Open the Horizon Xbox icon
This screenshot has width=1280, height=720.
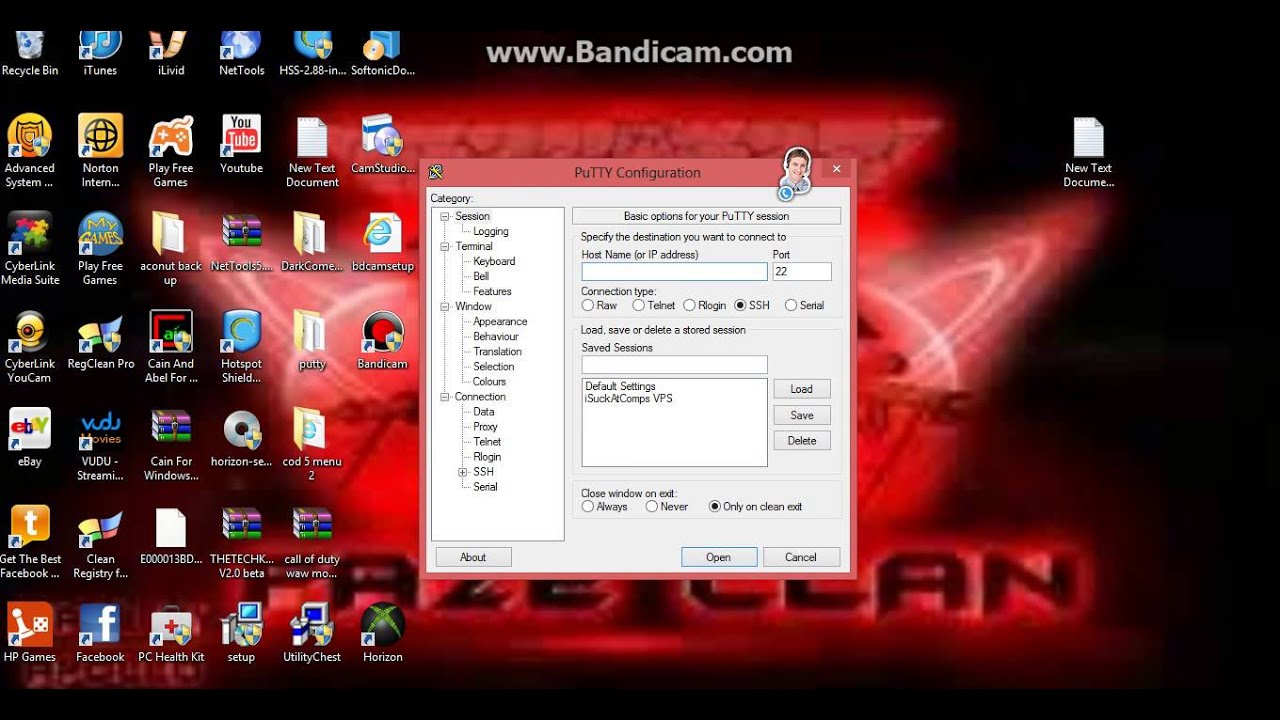pyautogui.click(x=382, y=634)
